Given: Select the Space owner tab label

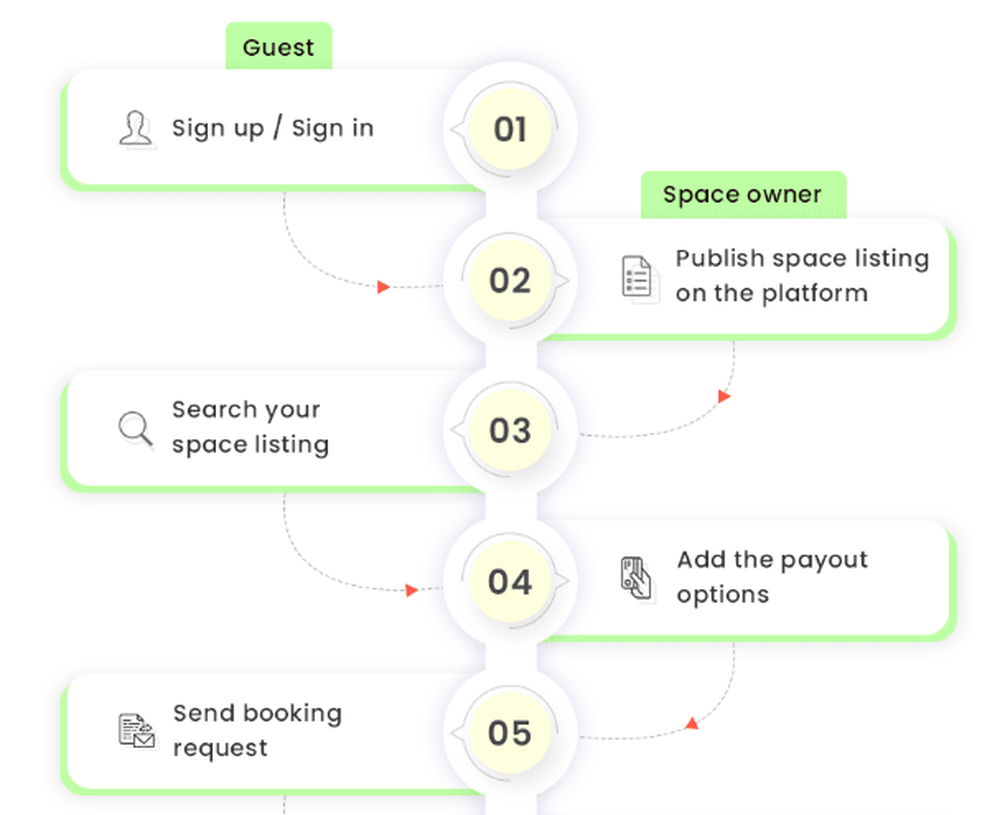Looking at the screenshot, I should [x=742, y=195].
